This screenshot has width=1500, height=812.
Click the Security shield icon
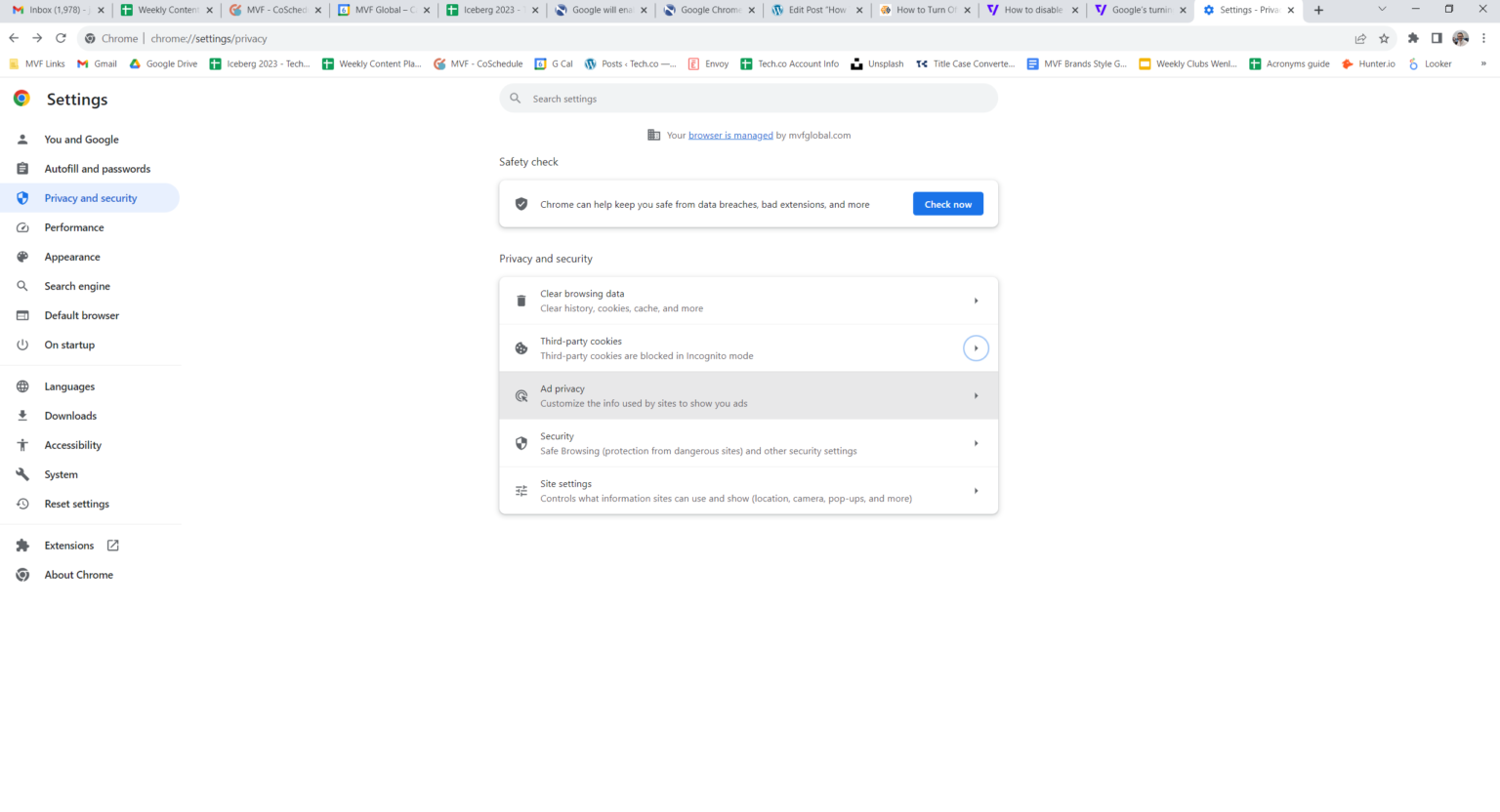(521, 442)
